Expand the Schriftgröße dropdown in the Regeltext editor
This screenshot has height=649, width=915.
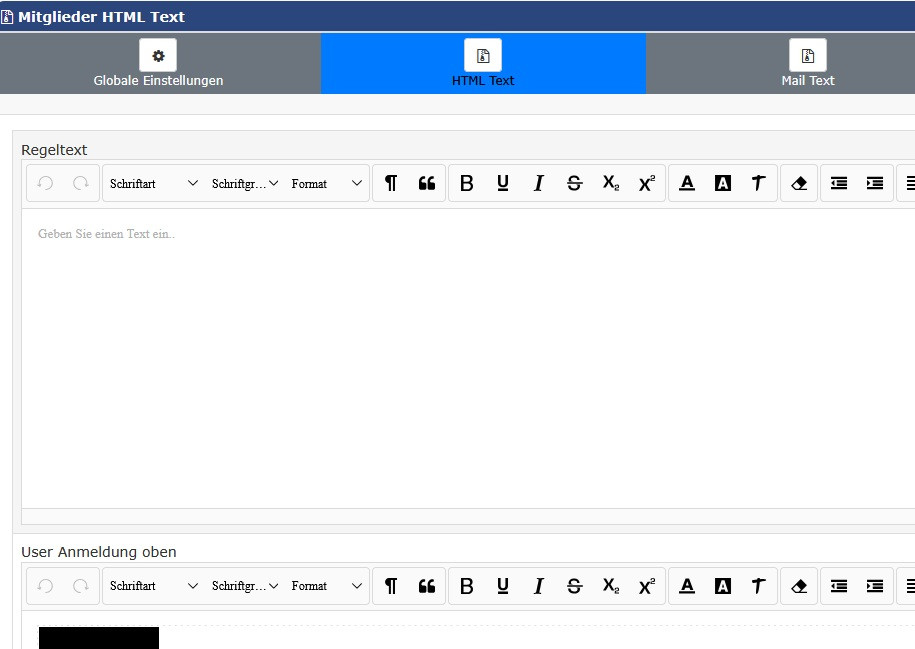coord(245,183)
